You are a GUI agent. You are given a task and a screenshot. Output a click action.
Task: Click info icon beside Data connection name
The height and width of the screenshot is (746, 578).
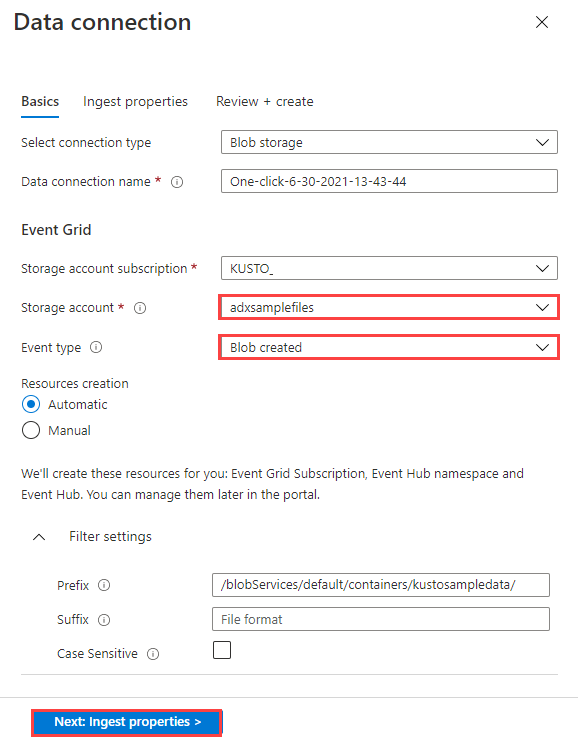click(177, 182)
